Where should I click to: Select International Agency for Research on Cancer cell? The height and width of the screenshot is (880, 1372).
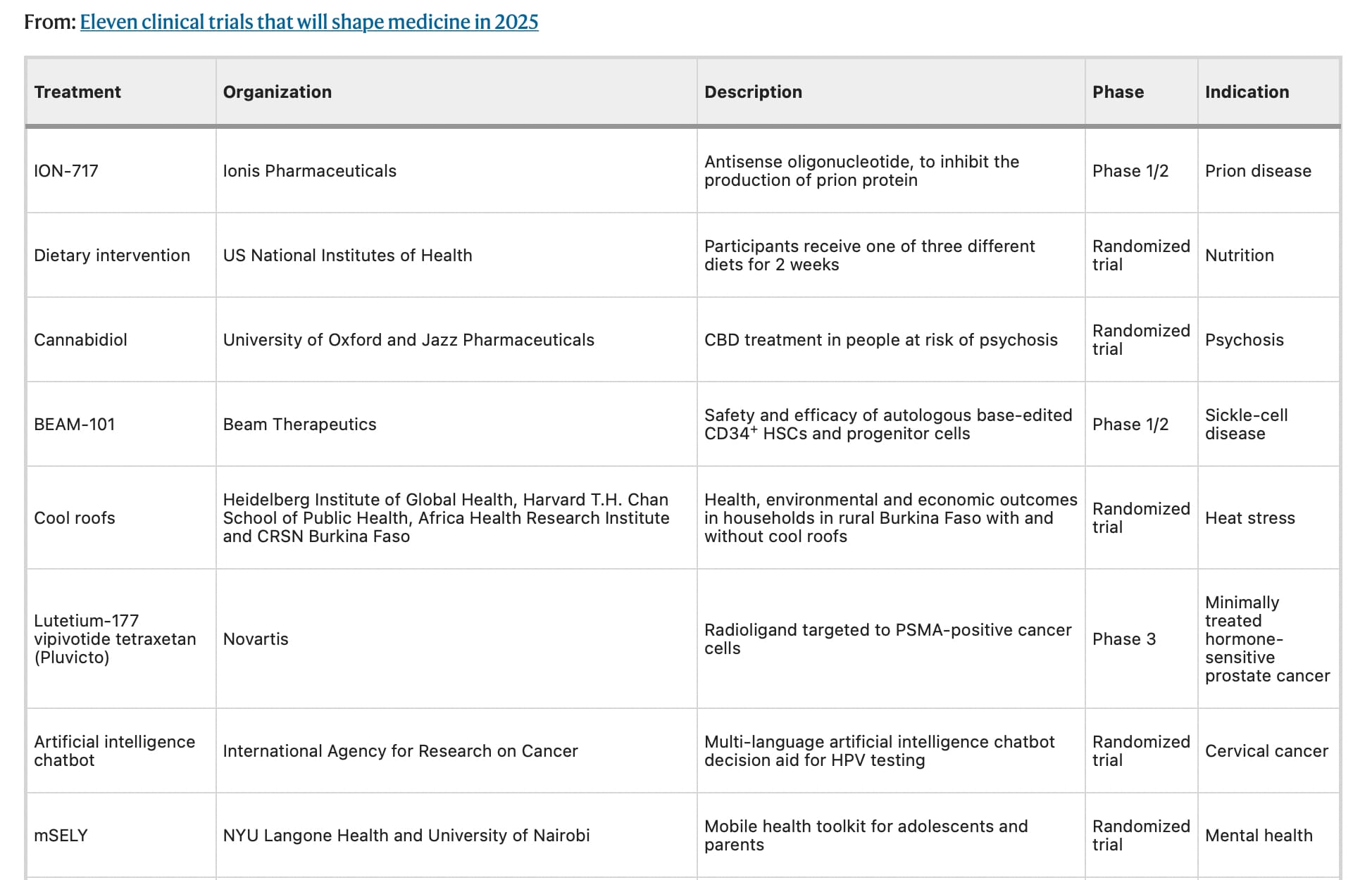456,751
